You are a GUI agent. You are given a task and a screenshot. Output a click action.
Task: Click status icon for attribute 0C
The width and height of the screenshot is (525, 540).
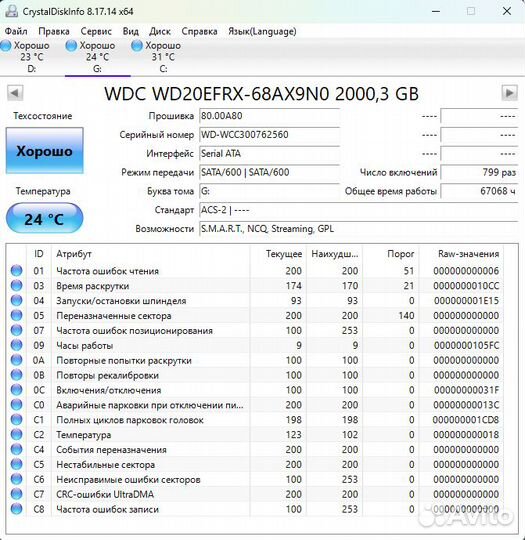pos(16,390)
